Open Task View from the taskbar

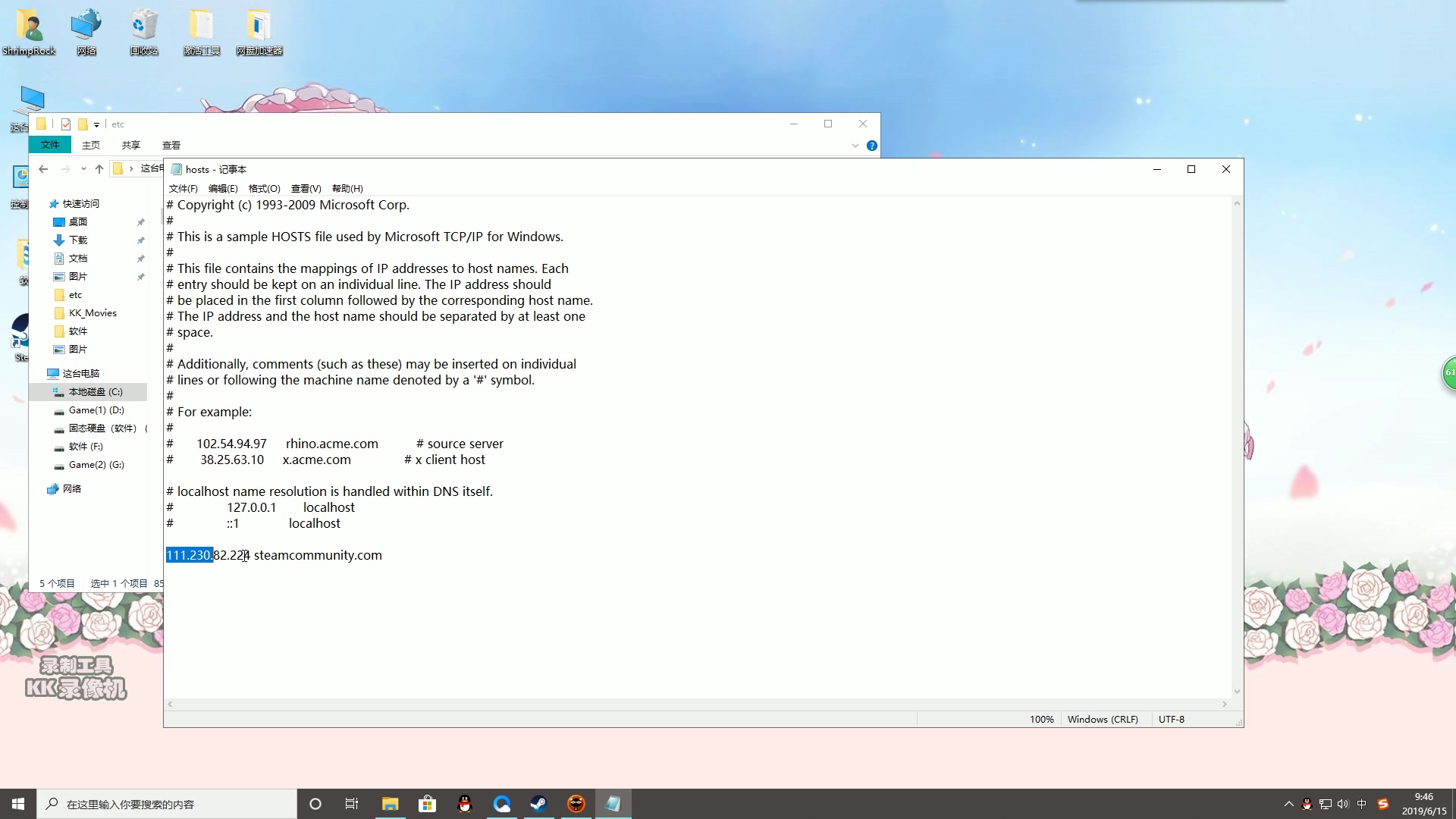point(352,804)
